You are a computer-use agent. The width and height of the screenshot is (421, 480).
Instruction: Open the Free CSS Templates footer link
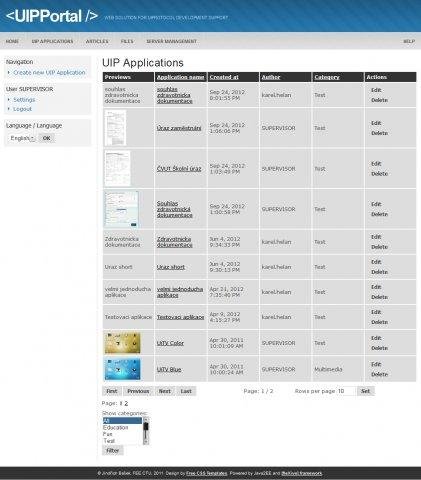[207, 473]
